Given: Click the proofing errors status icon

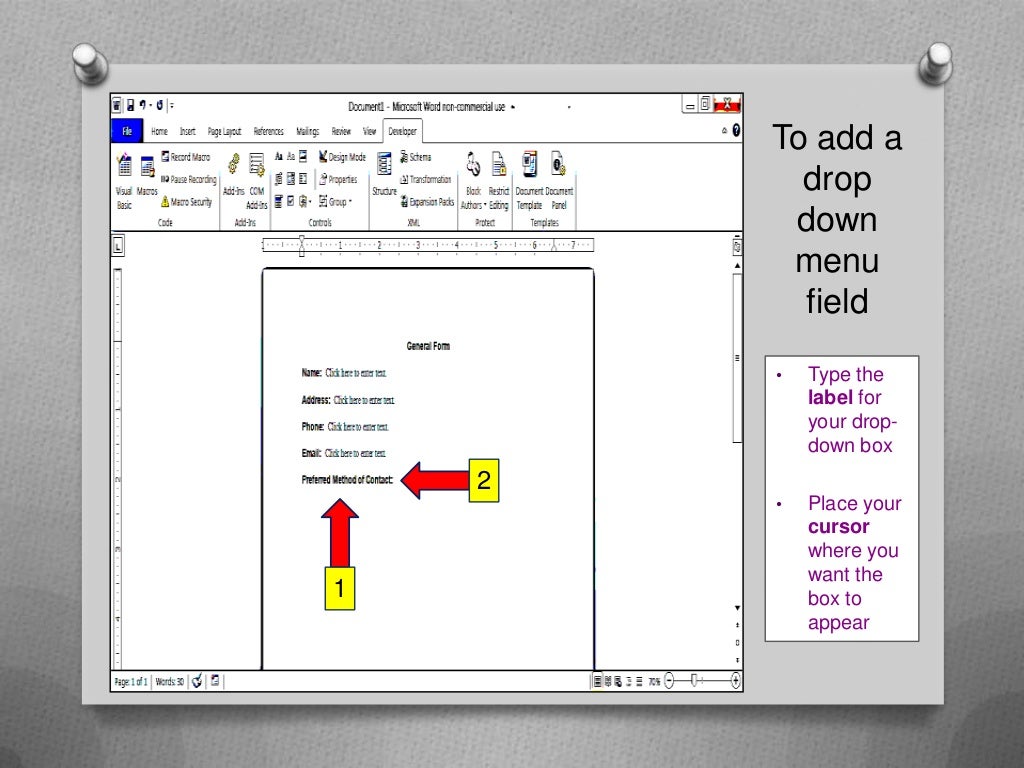Looking at the screenshot, I should pyautogui.click(x=197, y=682).
